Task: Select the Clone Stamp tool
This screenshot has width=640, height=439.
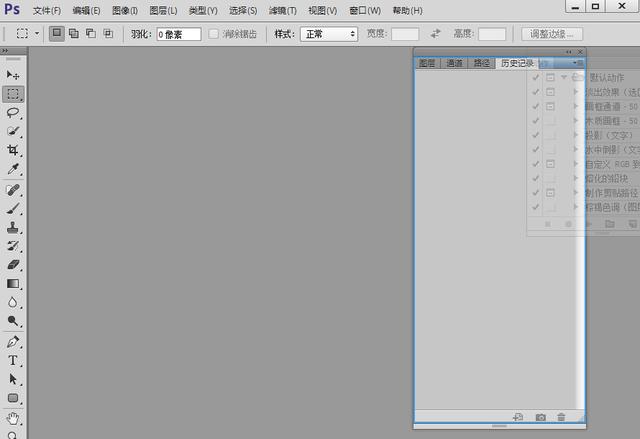Action: coord(13,227)
